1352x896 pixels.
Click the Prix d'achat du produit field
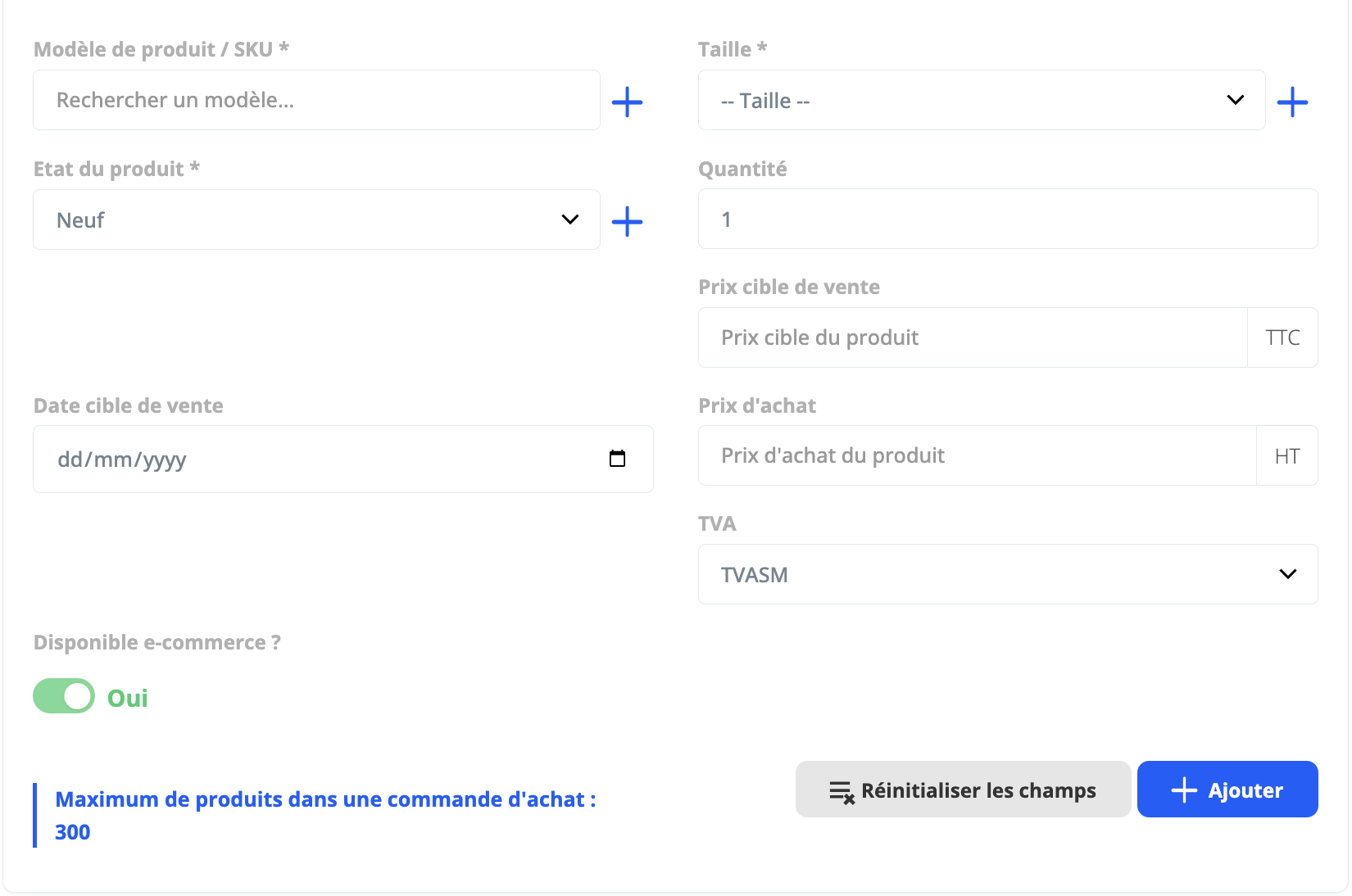[976, 455]
